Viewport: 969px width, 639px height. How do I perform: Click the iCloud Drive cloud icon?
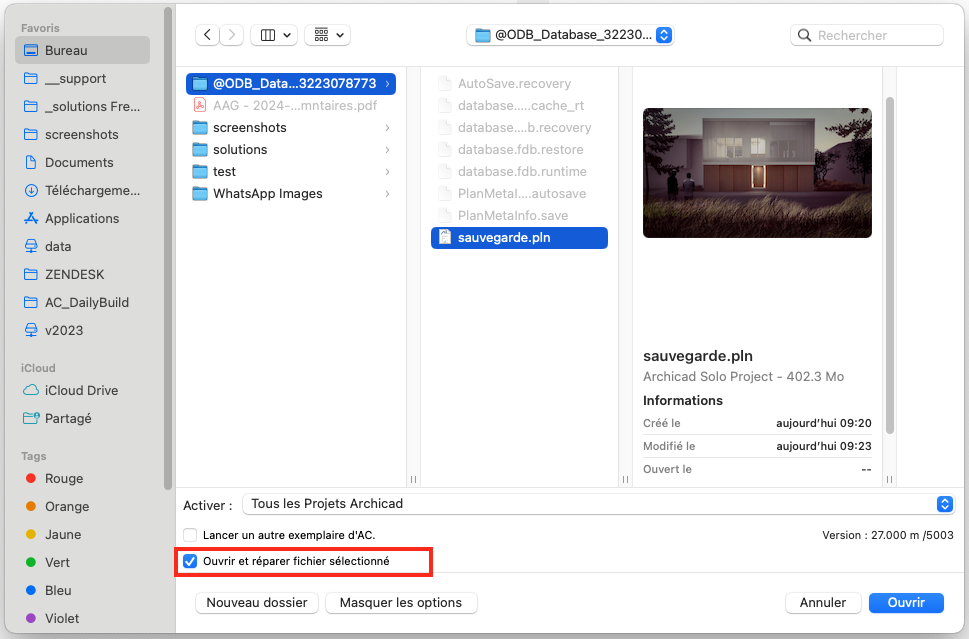pos(30,390)
